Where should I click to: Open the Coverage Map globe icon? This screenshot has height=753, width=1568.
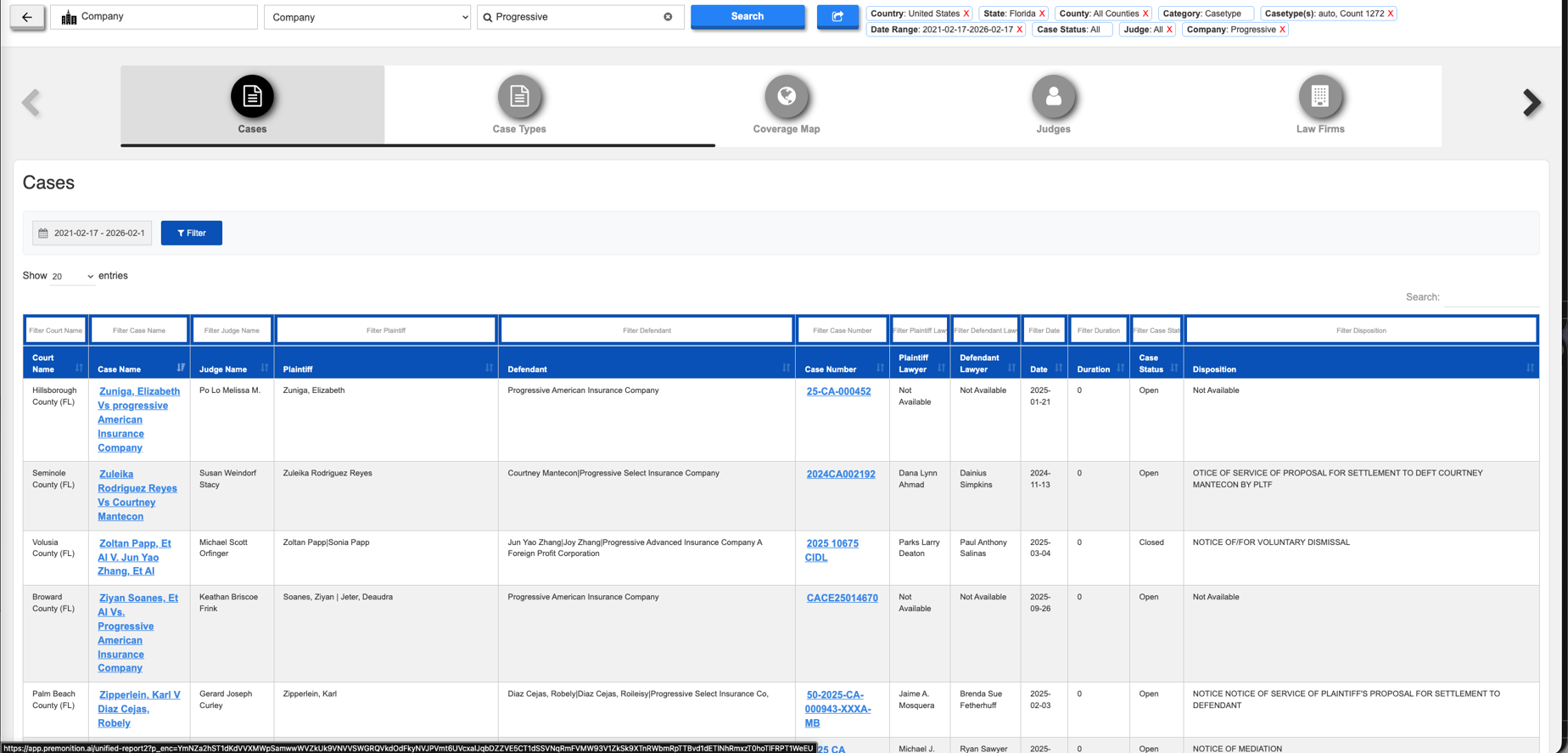787,96
